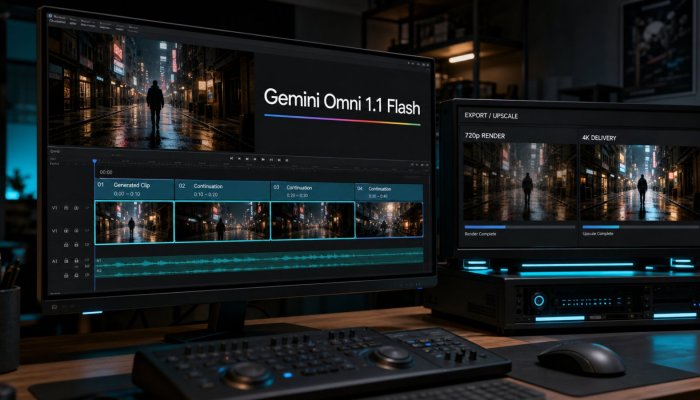Open the 4K DELIVERY preview thumbnail
The height and width of the screenshot is (400, 700).
point(640,183)
